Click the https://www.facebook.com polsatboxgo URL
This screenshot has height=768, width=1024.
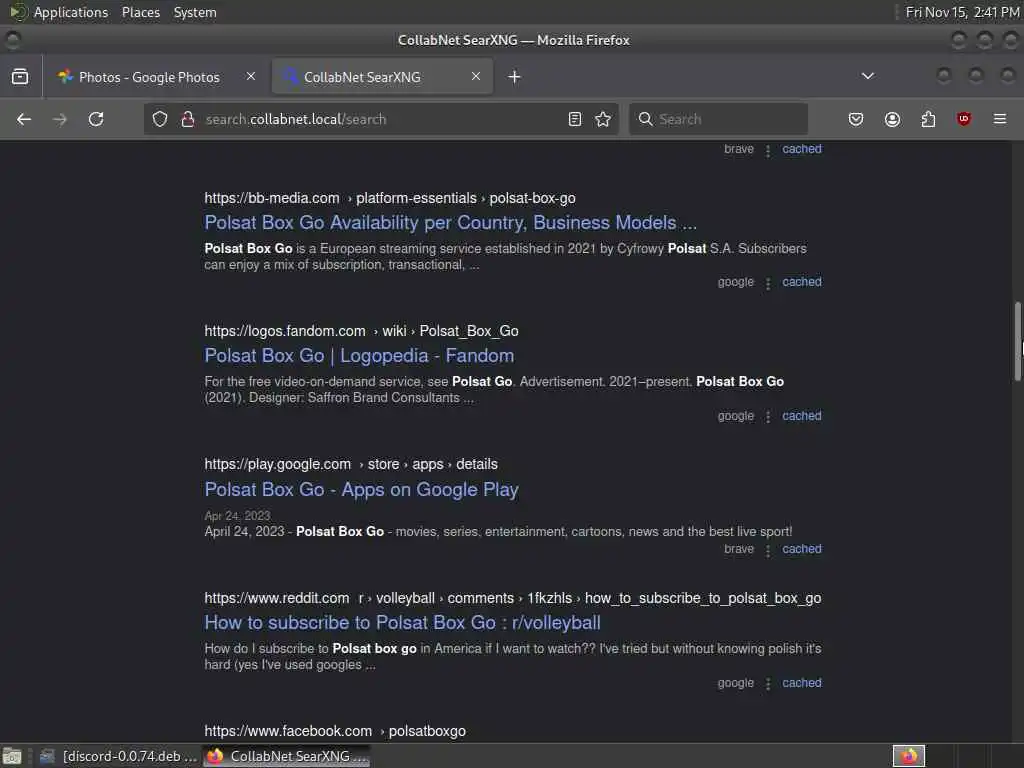click(335, 731)
